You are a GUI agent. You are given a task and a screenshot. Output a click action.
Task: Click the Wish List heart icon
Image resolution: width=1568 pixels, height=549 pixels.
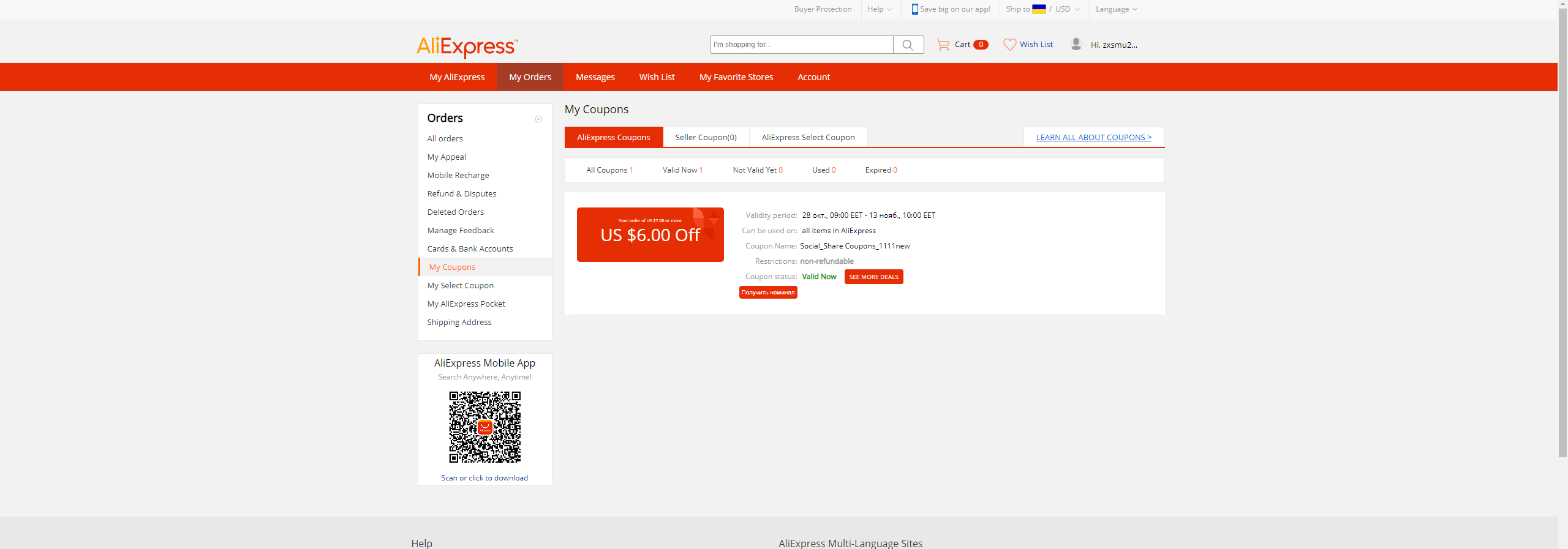[x=1009, y=45]
